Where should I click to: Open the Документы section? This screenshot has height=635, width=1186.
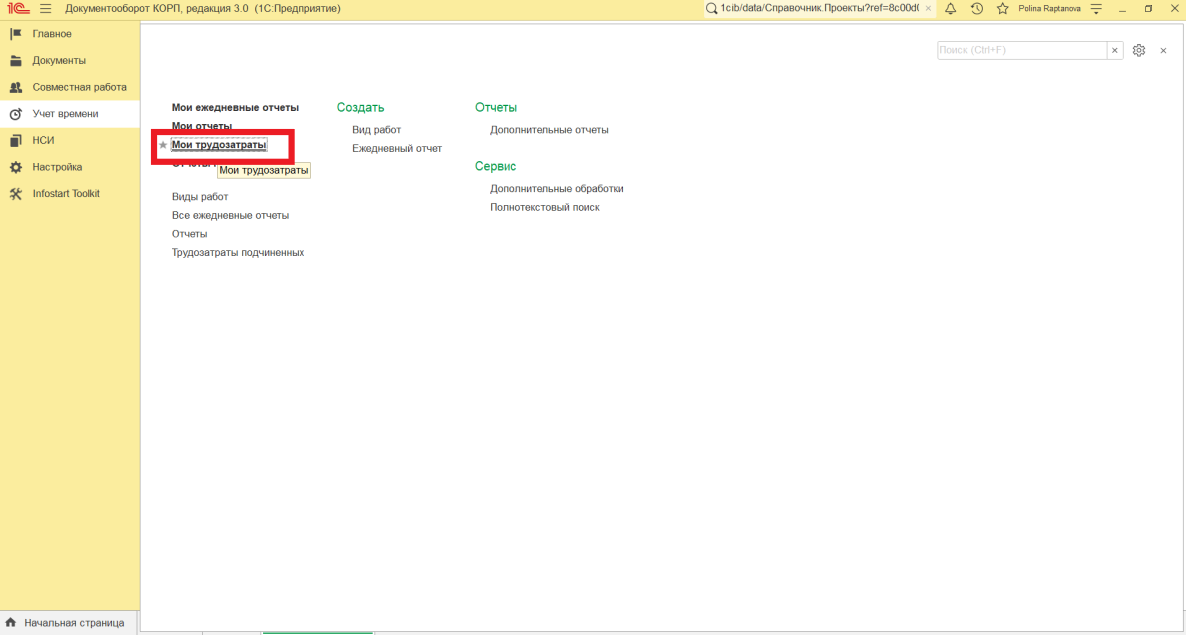[59, 60]
